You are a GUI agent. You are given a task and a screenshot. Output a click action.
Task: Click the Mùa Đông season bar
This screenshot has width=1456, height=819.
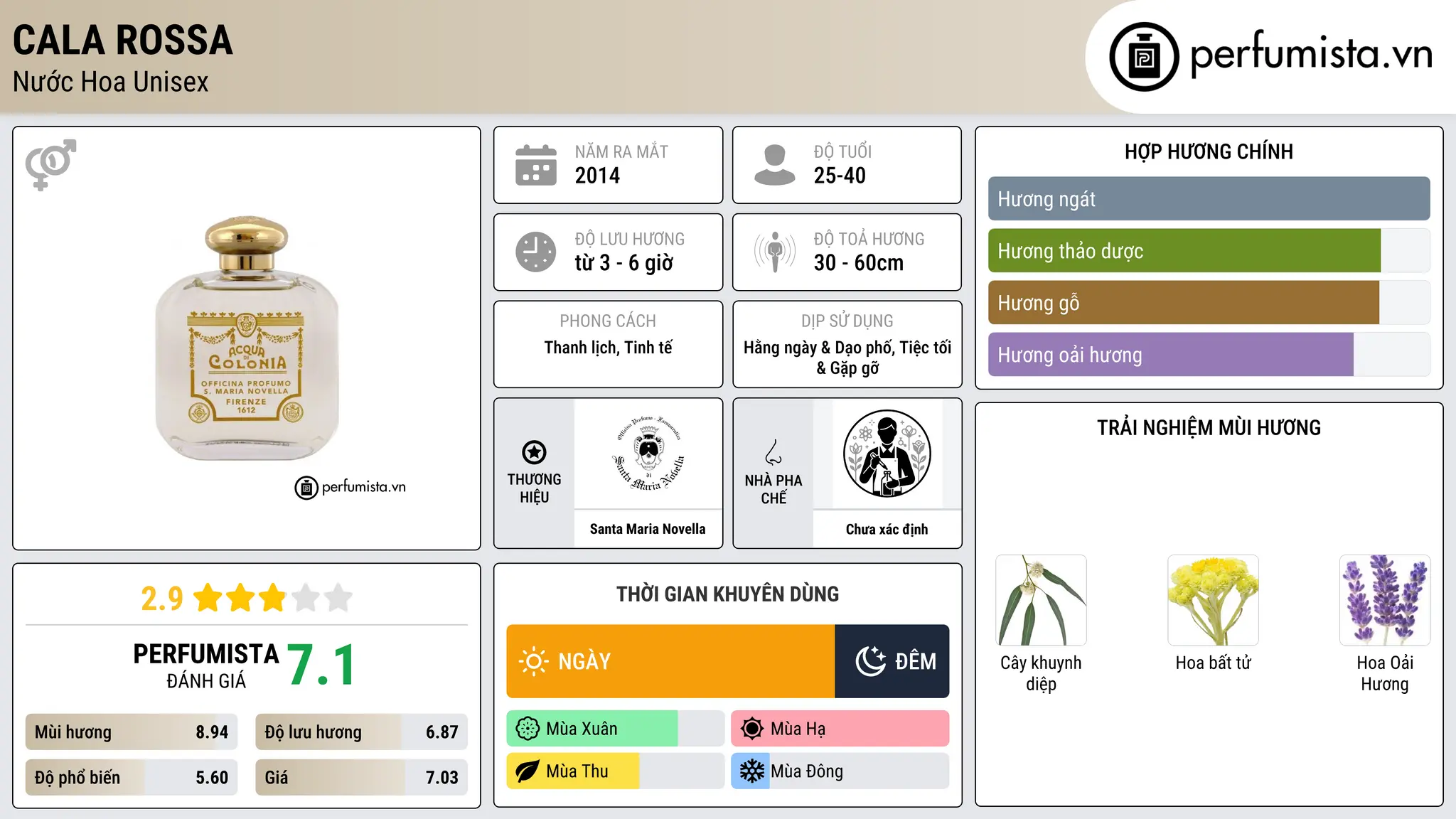[x=840, y=771]
